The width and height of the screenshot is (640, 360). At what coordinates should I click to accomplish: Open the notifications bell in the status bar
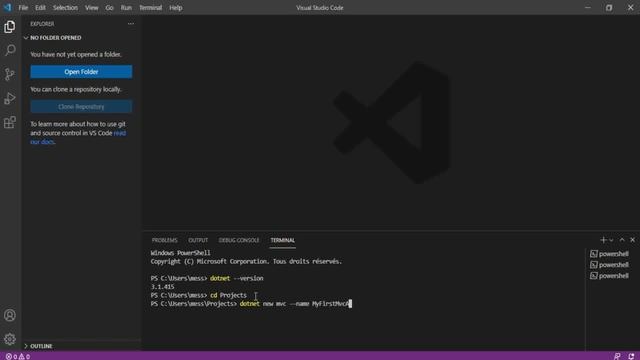[631, 356]
